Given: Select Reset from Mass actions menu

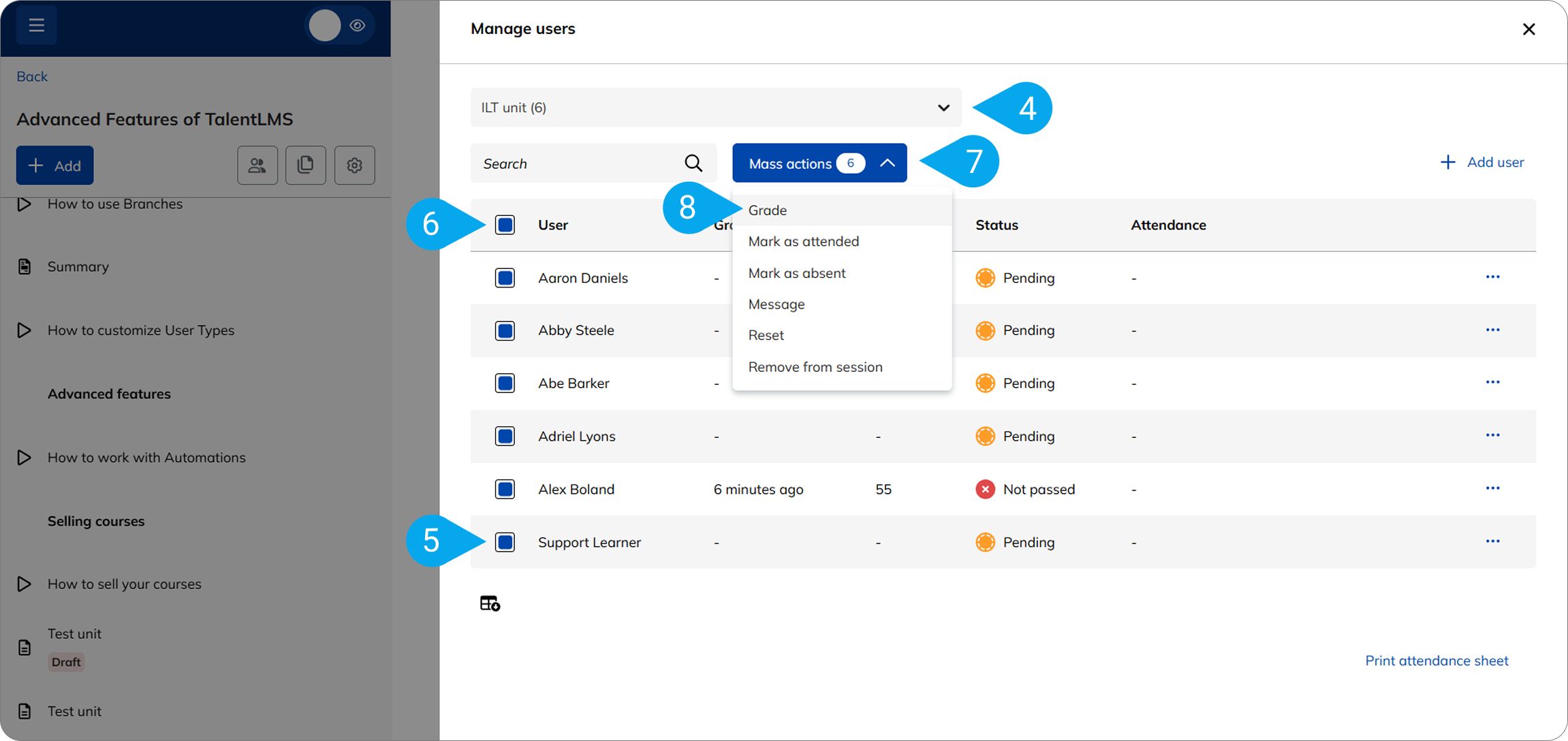Looking at the screenshot, I should click(x=842, y=336).
